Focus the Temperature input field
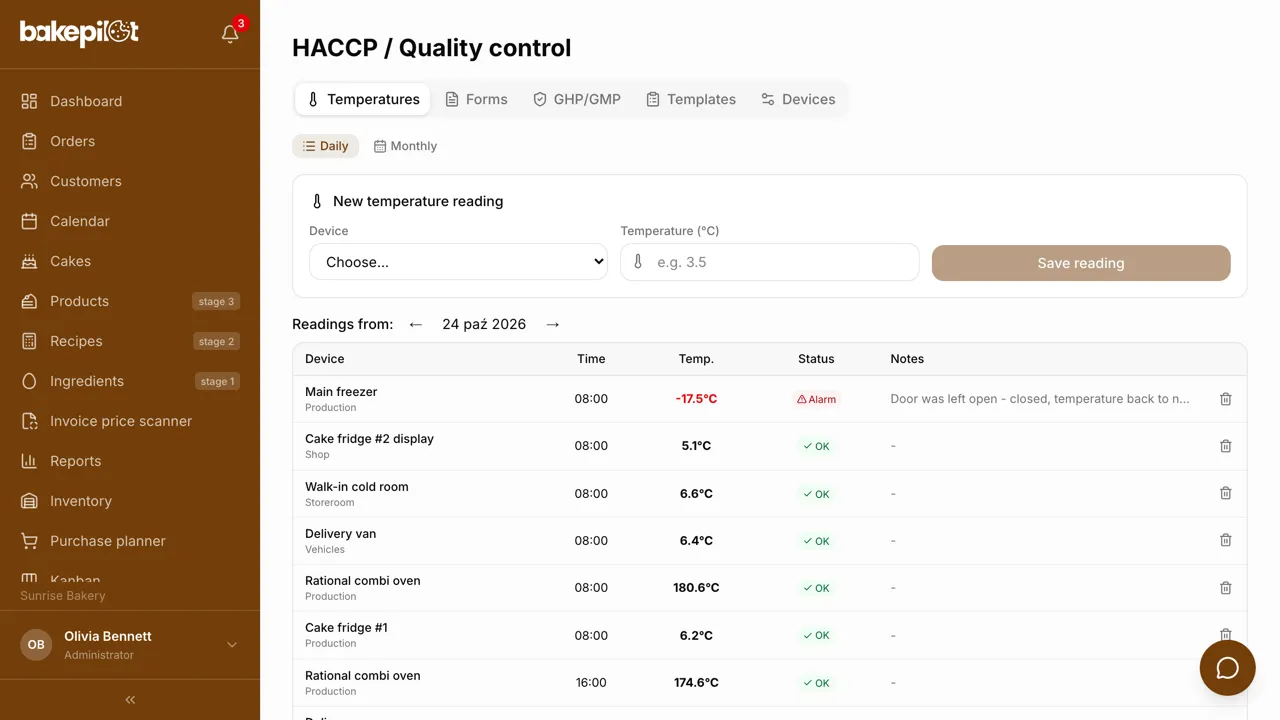This screenshot has height=720, width=1280. [x=770, y=262]
